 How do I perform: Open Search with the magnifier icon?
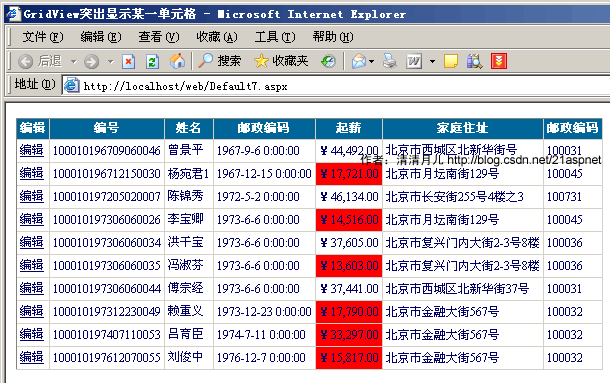coord(205,61)
